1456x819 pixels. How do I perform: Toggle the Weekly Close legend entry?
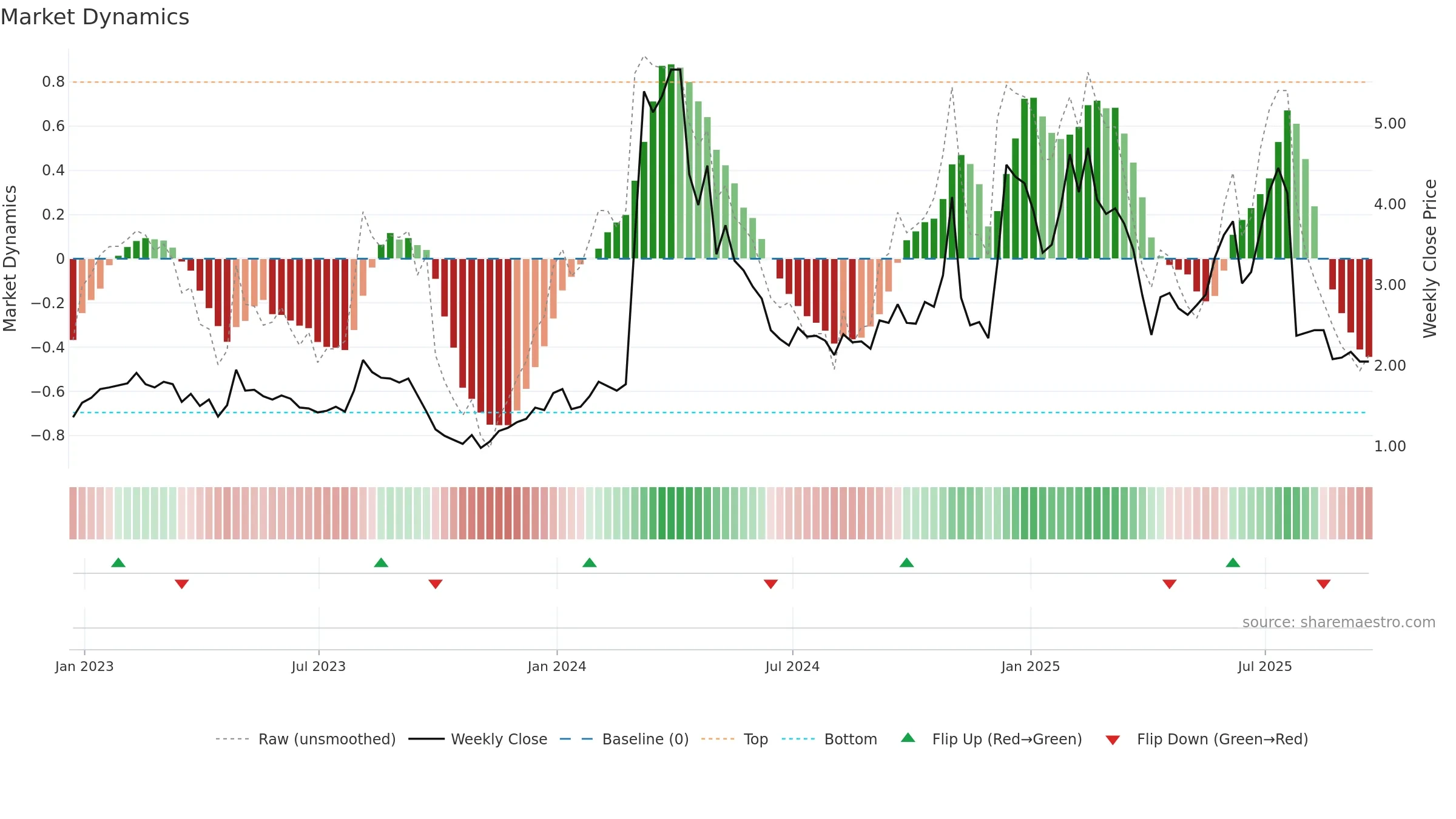478,739
